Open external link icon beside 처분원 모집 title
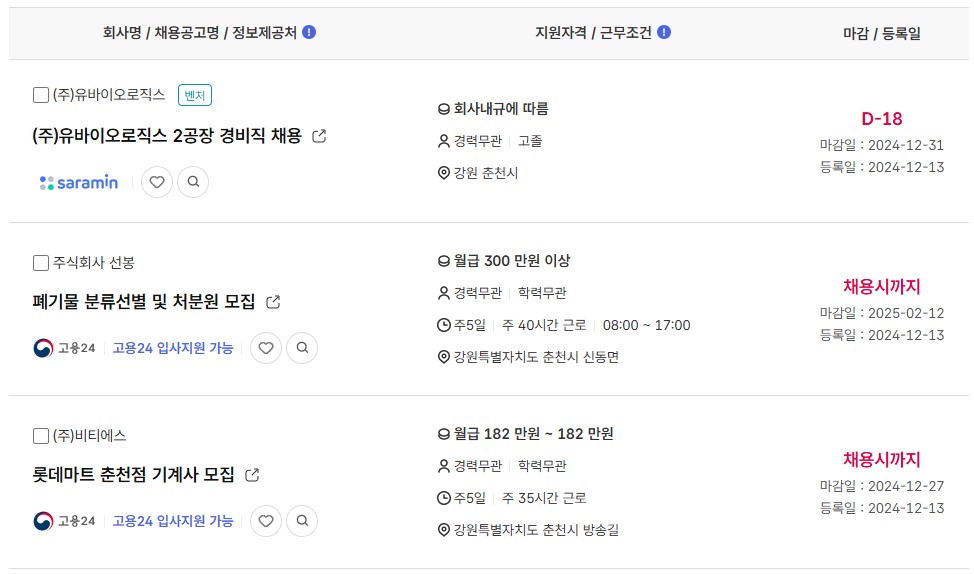 point(273,303)
